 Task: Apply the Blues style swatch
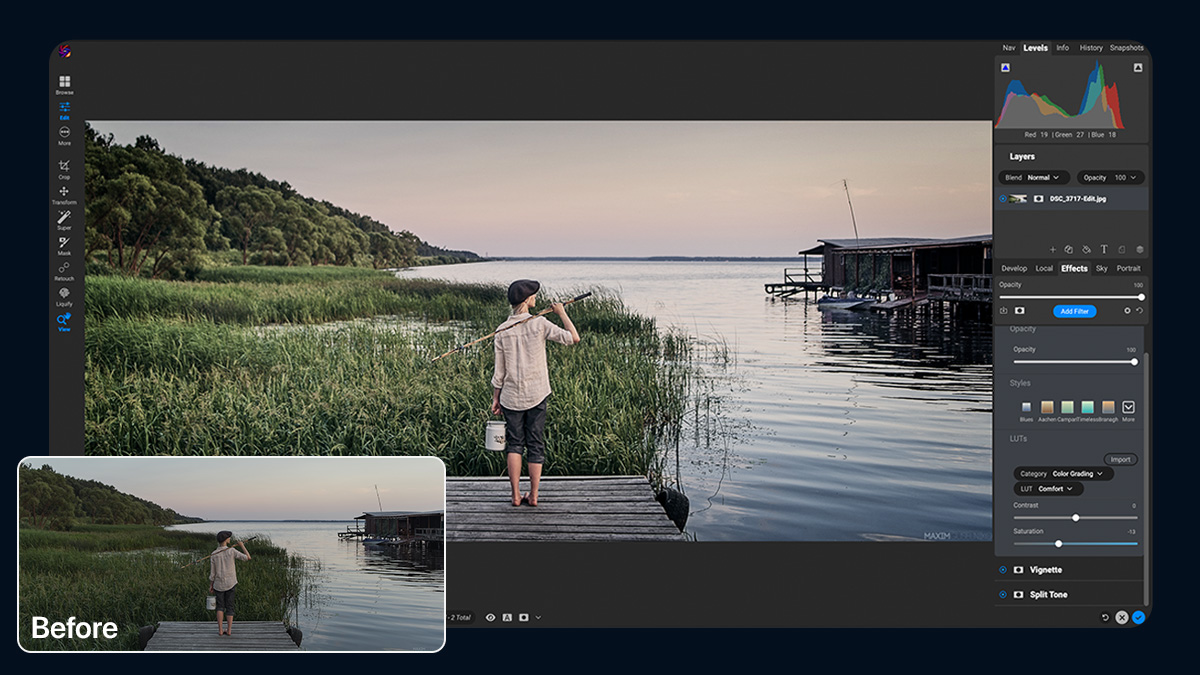click(1026, 407)
